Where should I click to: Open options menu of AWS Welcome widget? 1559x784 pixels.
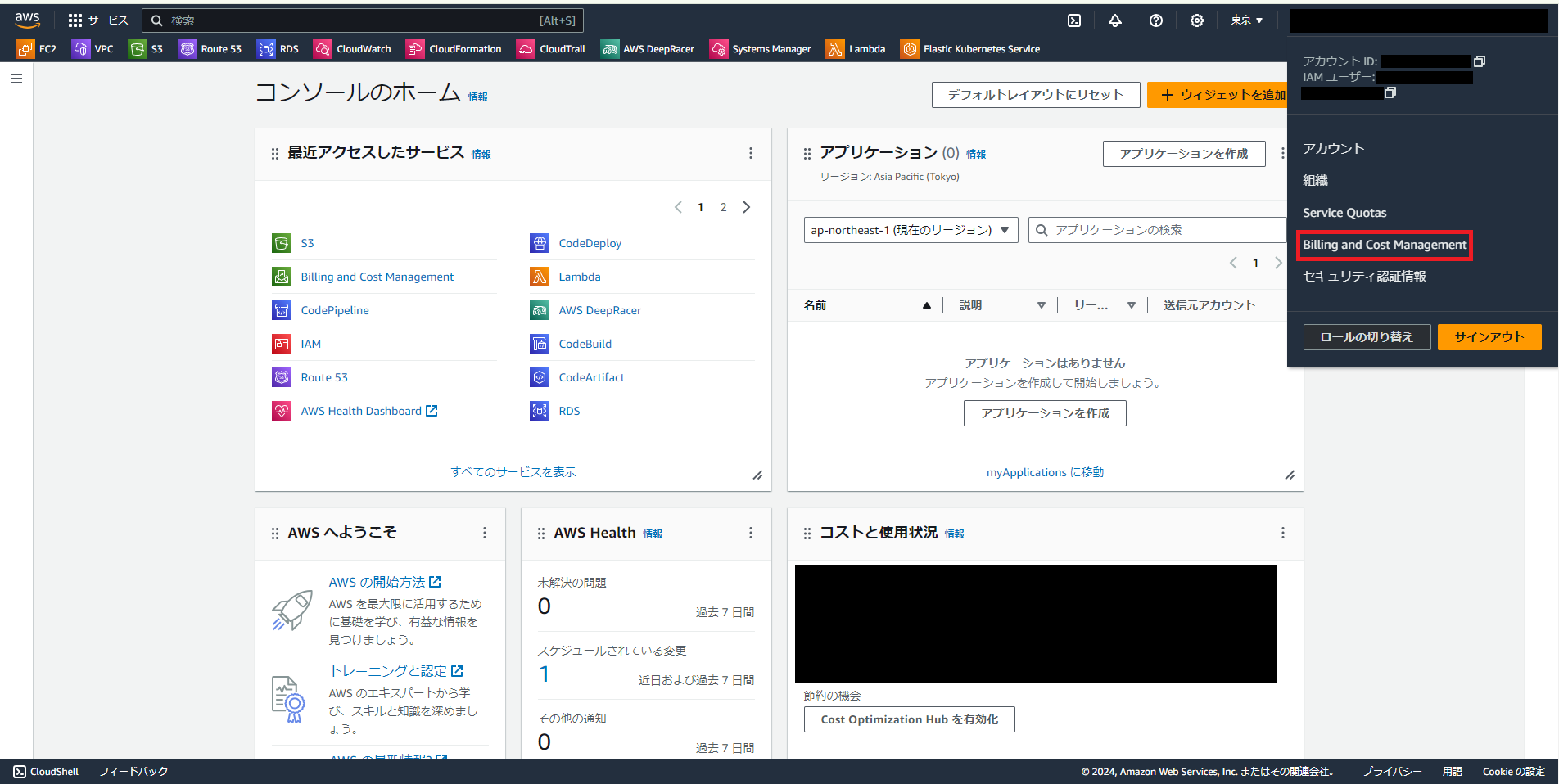[485, 533]
